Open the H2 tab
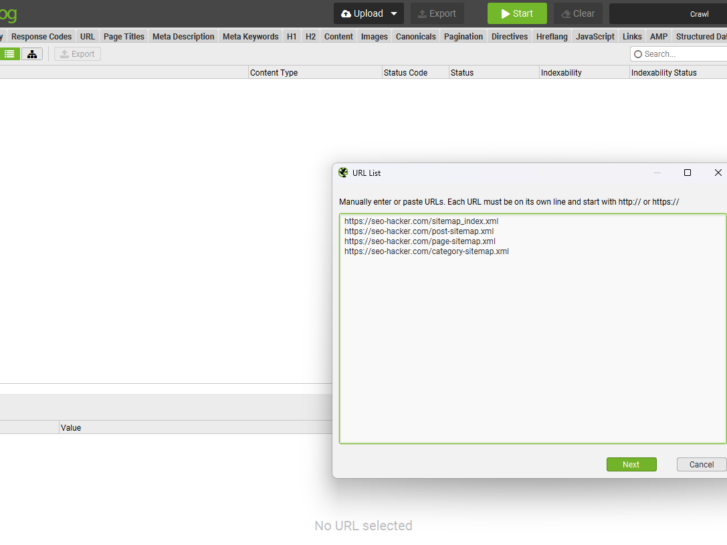 coord(311,36)
